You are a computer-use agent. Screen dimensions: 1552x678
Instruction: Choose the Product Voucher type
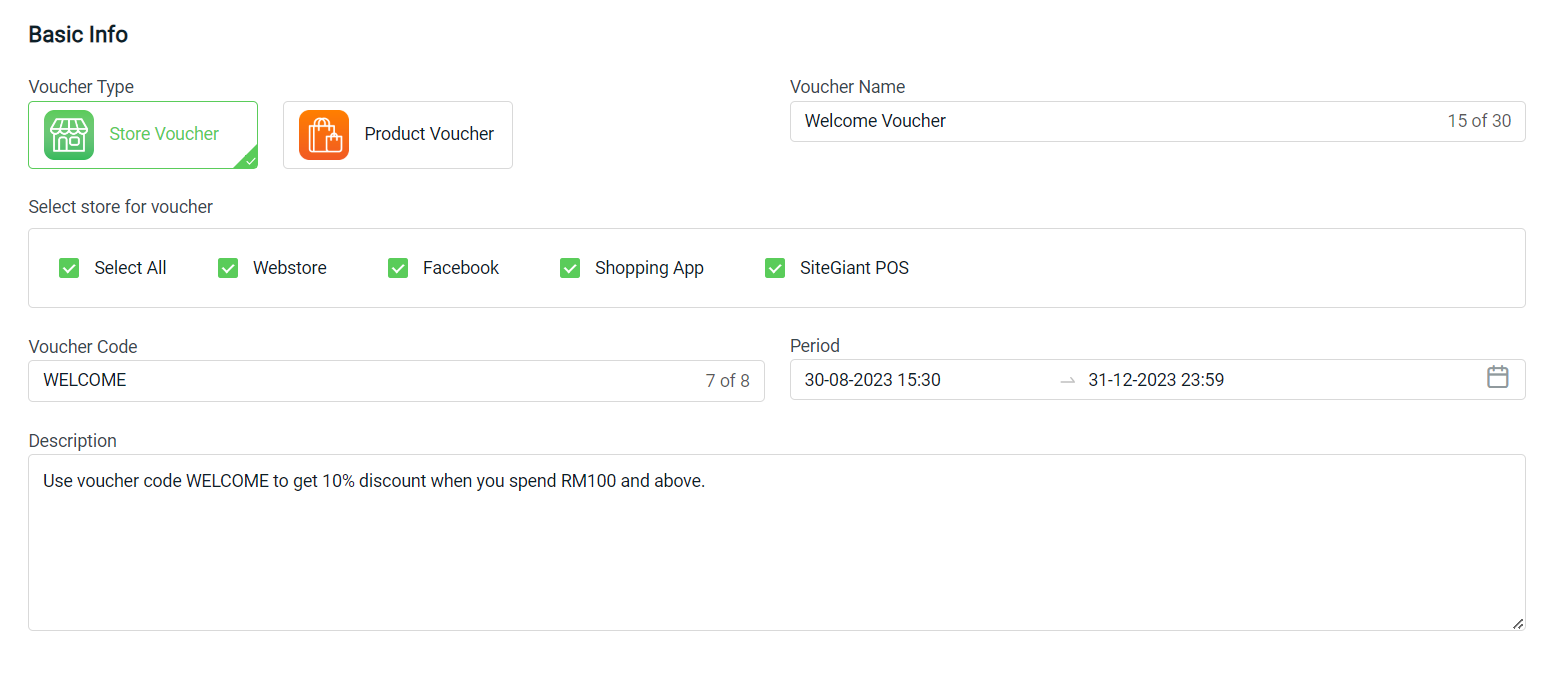click(x=428, y=134)
